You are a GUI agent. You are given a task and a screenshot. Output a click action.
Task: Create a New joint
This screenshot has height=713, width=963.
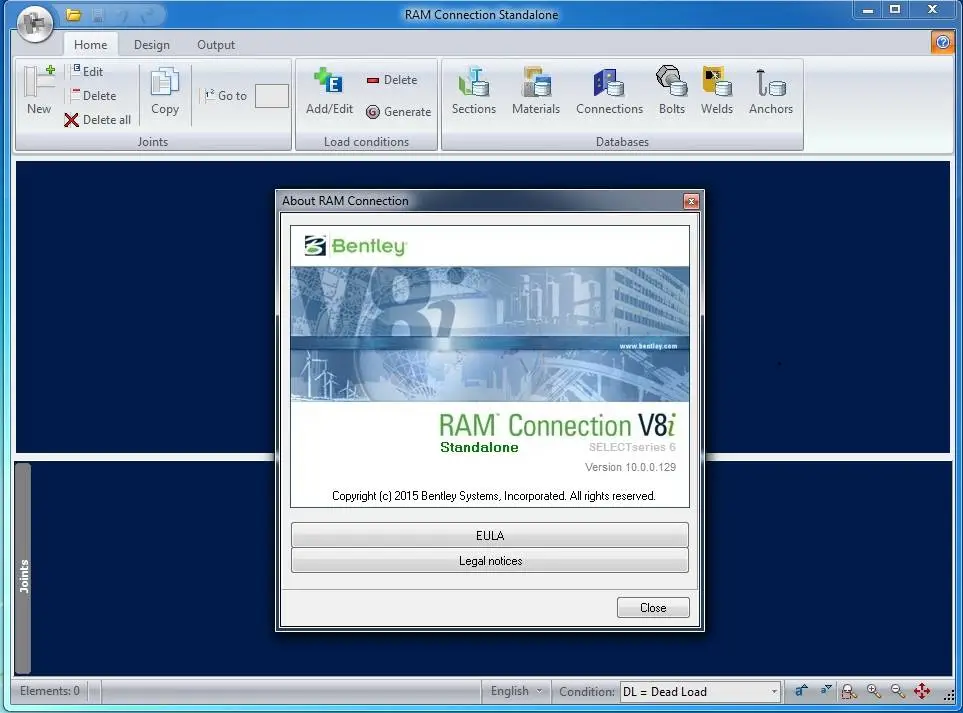tap(39, 90)
